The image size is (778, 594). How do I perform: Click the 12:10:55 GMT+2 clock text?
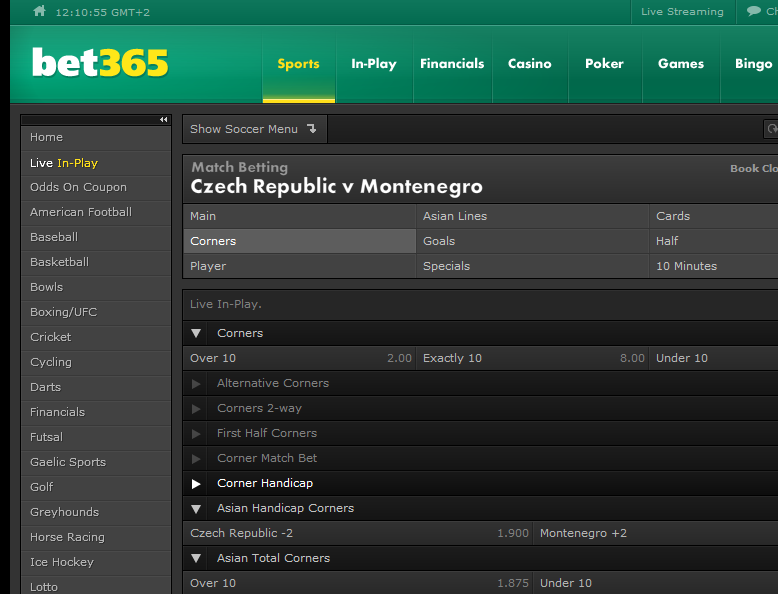(103, 12)
